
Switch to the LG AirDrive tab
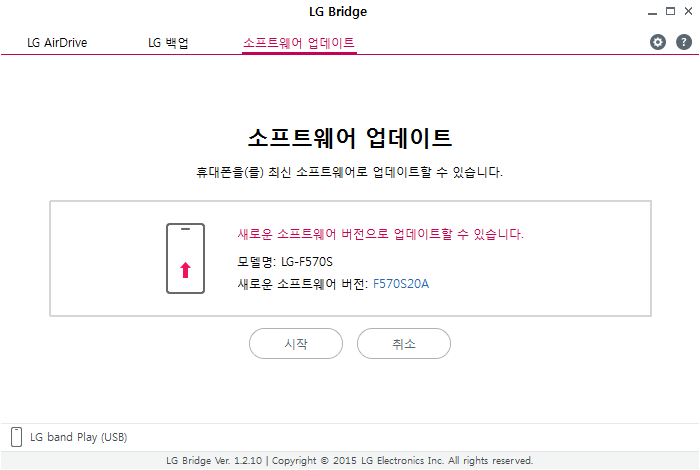[56, 43]
